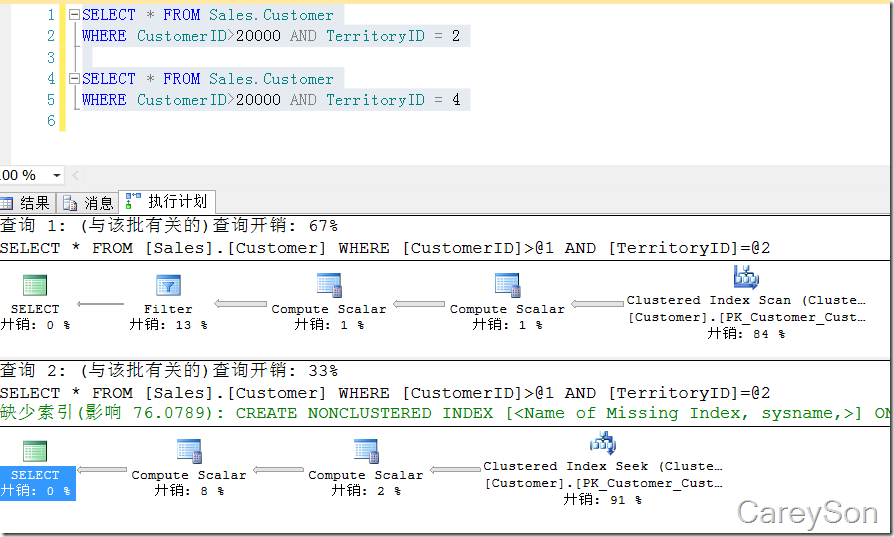The image size is (894, 537).
Task: Switch to the 结果 tab
Action: 27,203
